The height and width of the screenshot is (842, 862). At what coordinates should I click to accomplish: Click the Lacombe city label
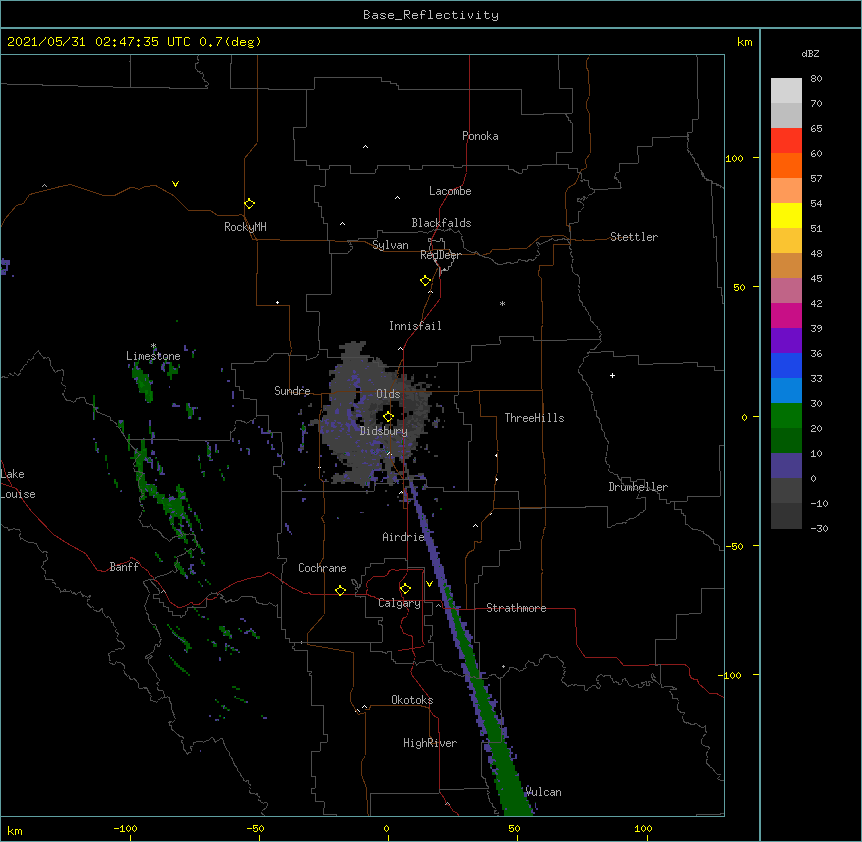pos(450,191)
